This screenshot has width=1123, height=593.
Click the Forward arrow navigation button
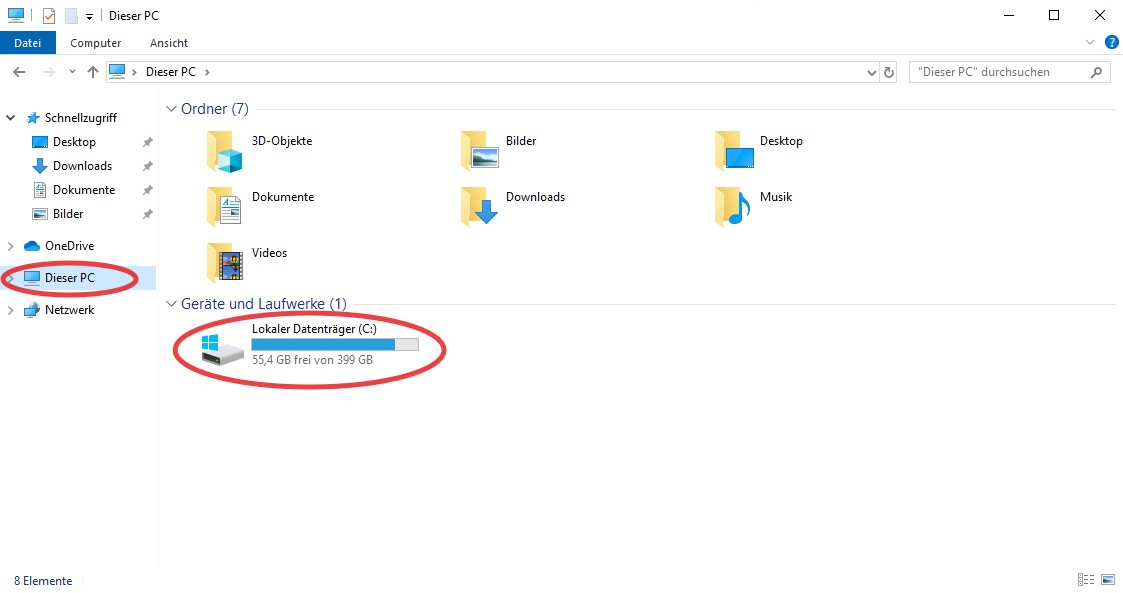(49, 72)
